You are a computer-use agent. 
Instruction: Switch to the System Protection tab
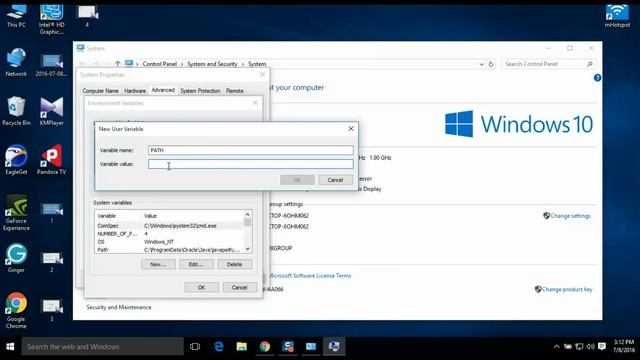coord(200,91)
